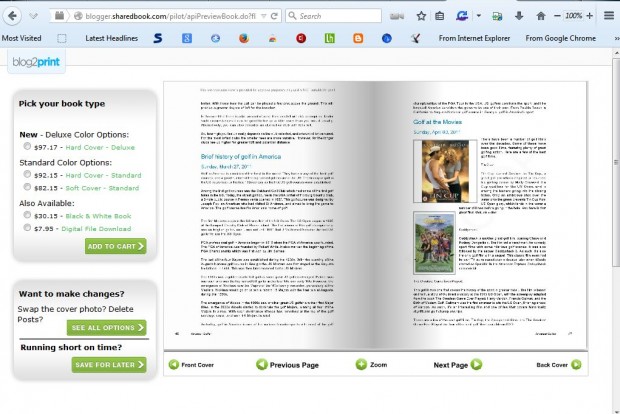Open the orange Blogger bookmark icon
This screenshot has height=414, width=620.
358,38
